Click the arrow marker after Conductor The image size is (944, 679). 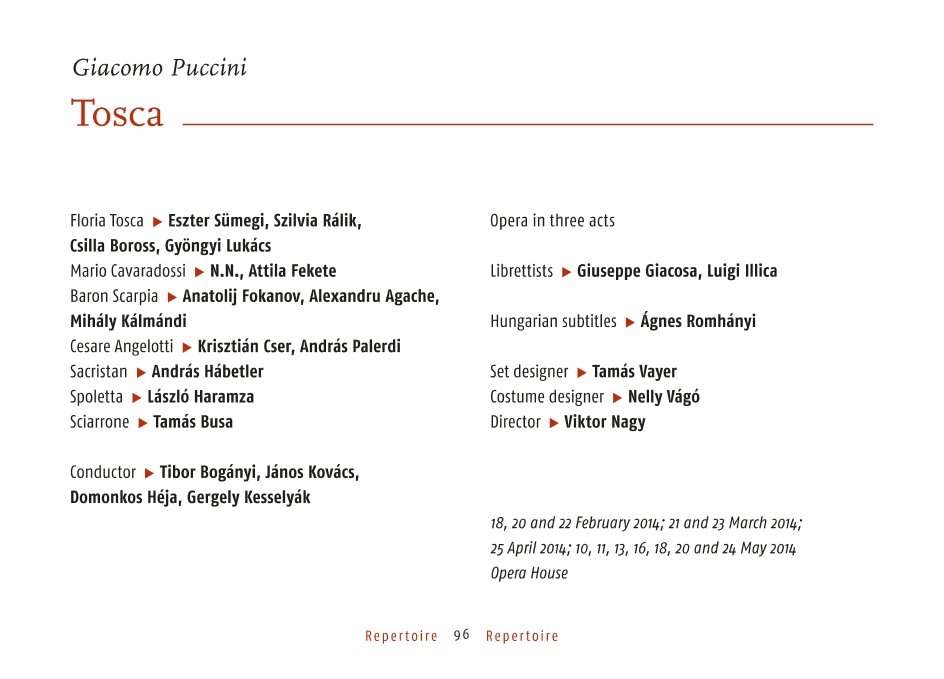coord(149,474)
